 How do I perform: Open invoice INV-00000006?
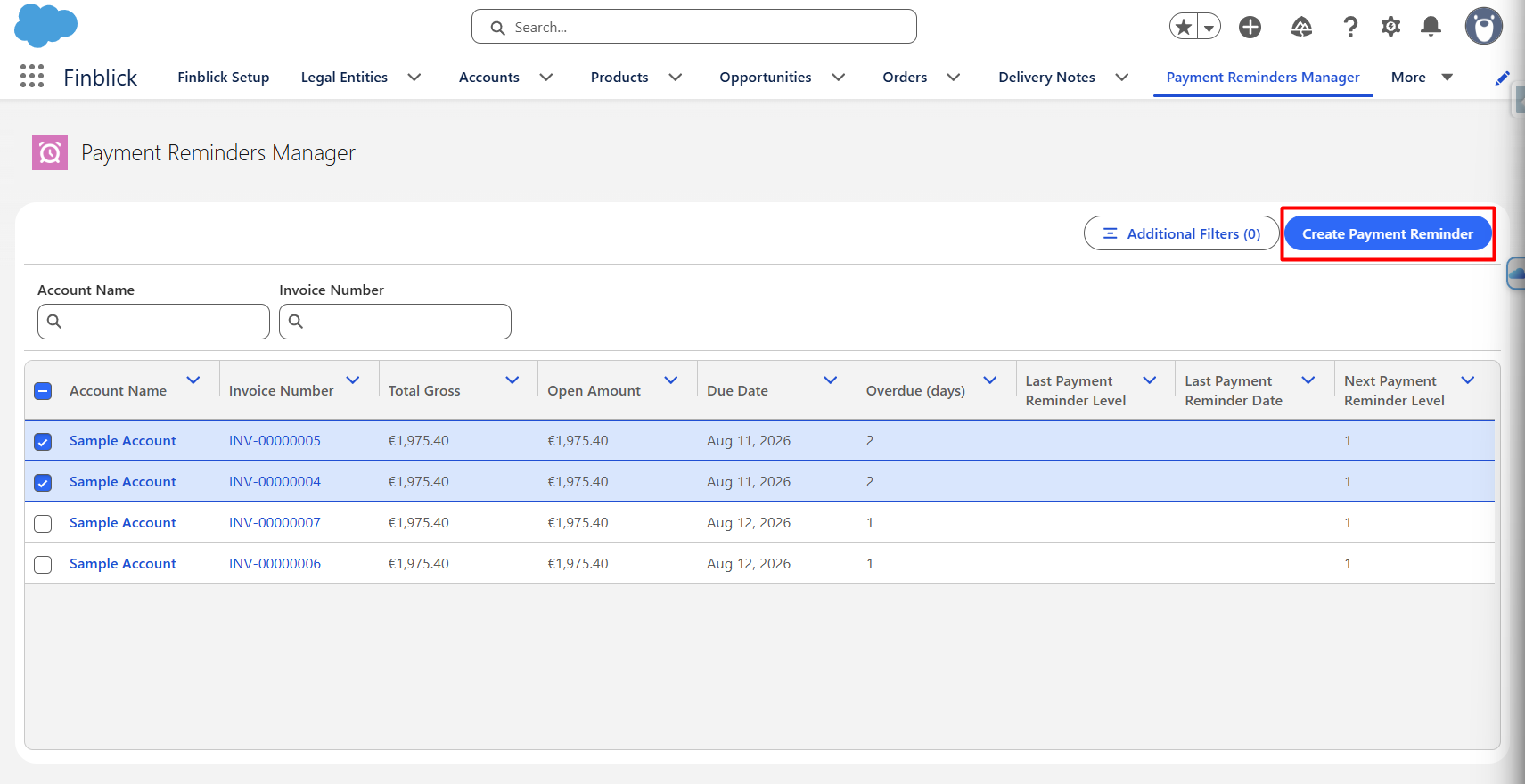(x=275, y=564)
